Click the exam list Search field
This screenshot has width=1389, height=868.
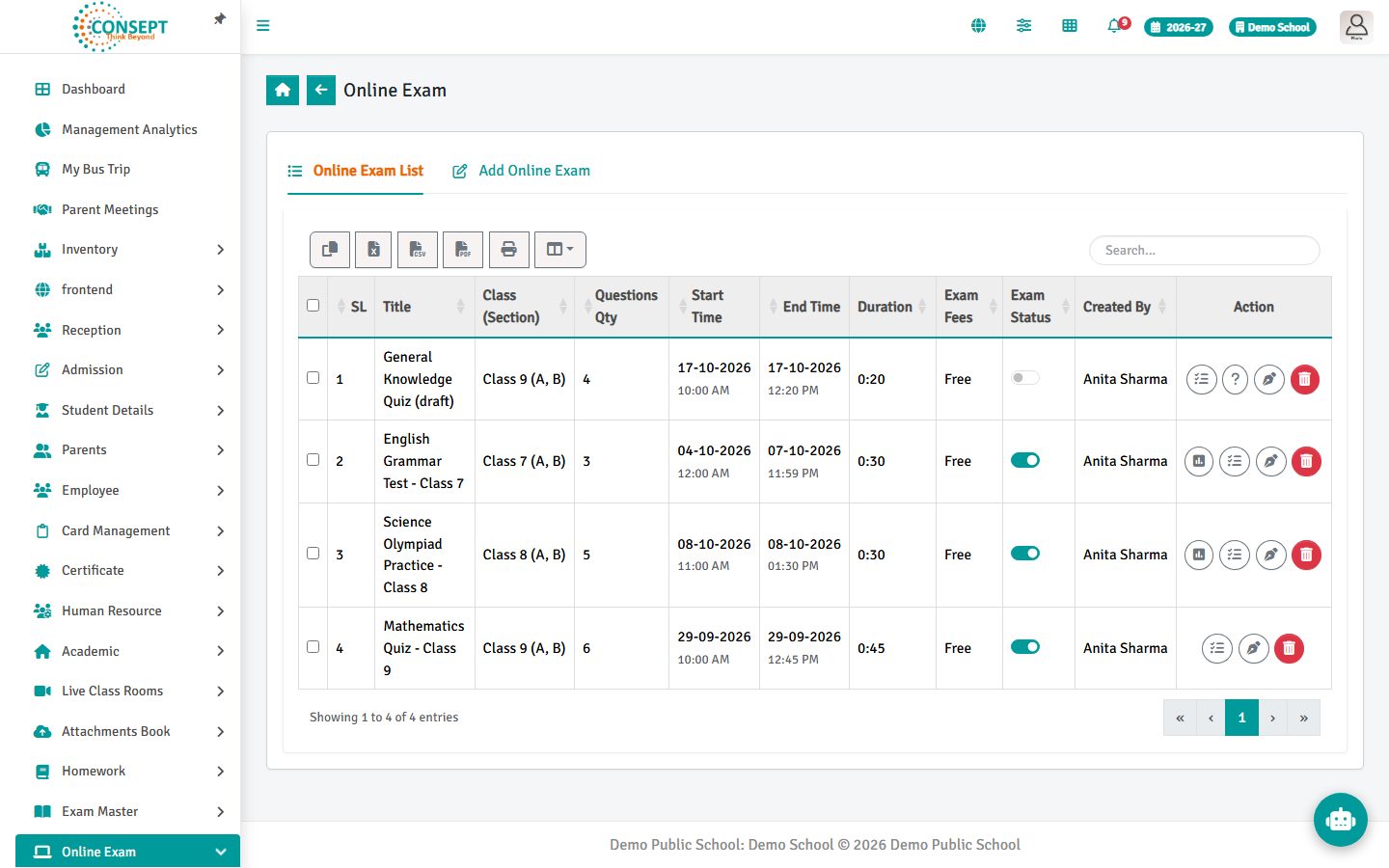pos(1205,250)
